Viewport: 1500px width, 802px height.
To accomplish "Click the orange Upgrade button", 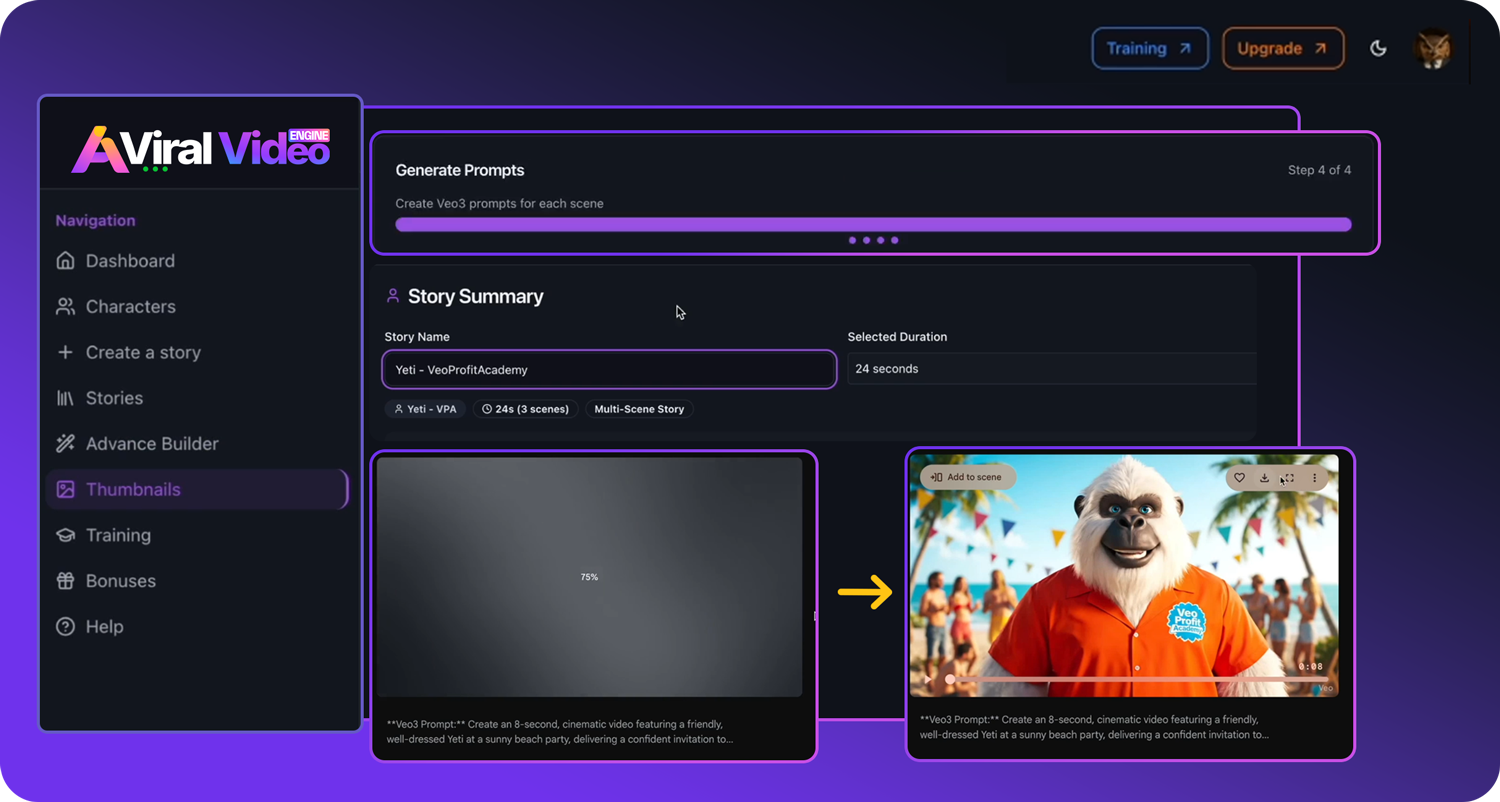I will (x=1282, y=48).
